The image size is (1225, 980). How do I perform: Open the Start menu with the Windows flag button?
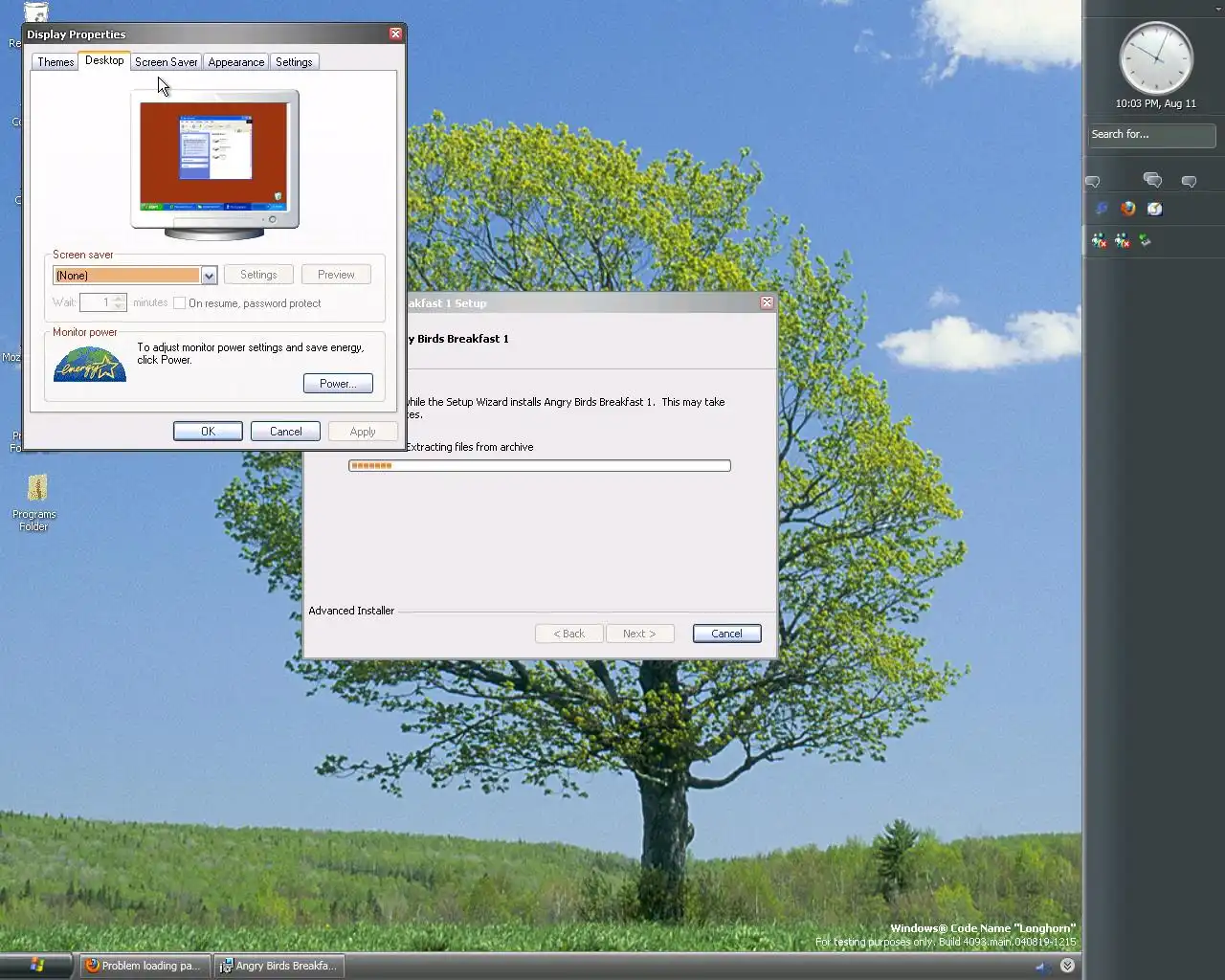click(36, 966)
